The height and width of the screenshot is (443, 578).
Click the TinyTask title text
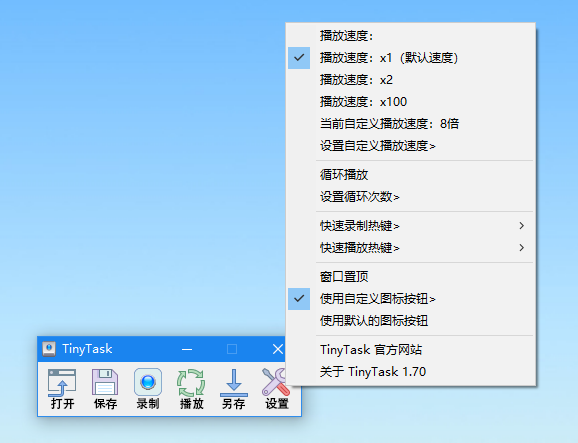click(87, 349)
